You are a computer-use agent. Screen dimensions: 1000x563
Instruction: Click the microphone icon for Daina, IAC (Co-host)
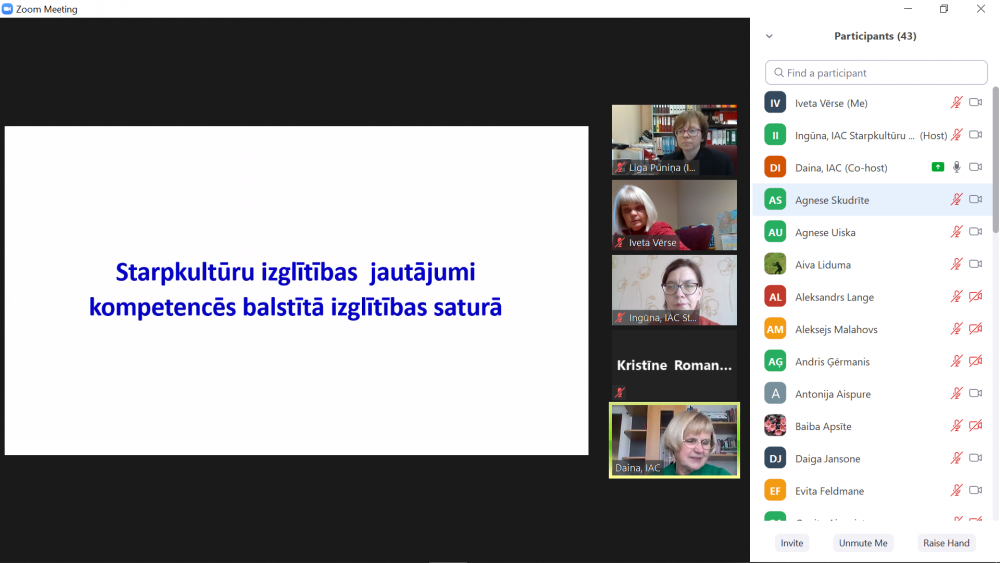click(x=956, y=167)
